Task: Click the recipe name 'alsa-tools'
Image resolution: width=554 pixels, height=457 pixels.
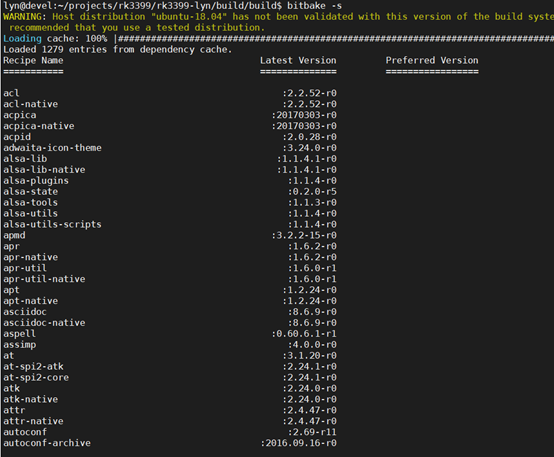Action: (30, 203)
